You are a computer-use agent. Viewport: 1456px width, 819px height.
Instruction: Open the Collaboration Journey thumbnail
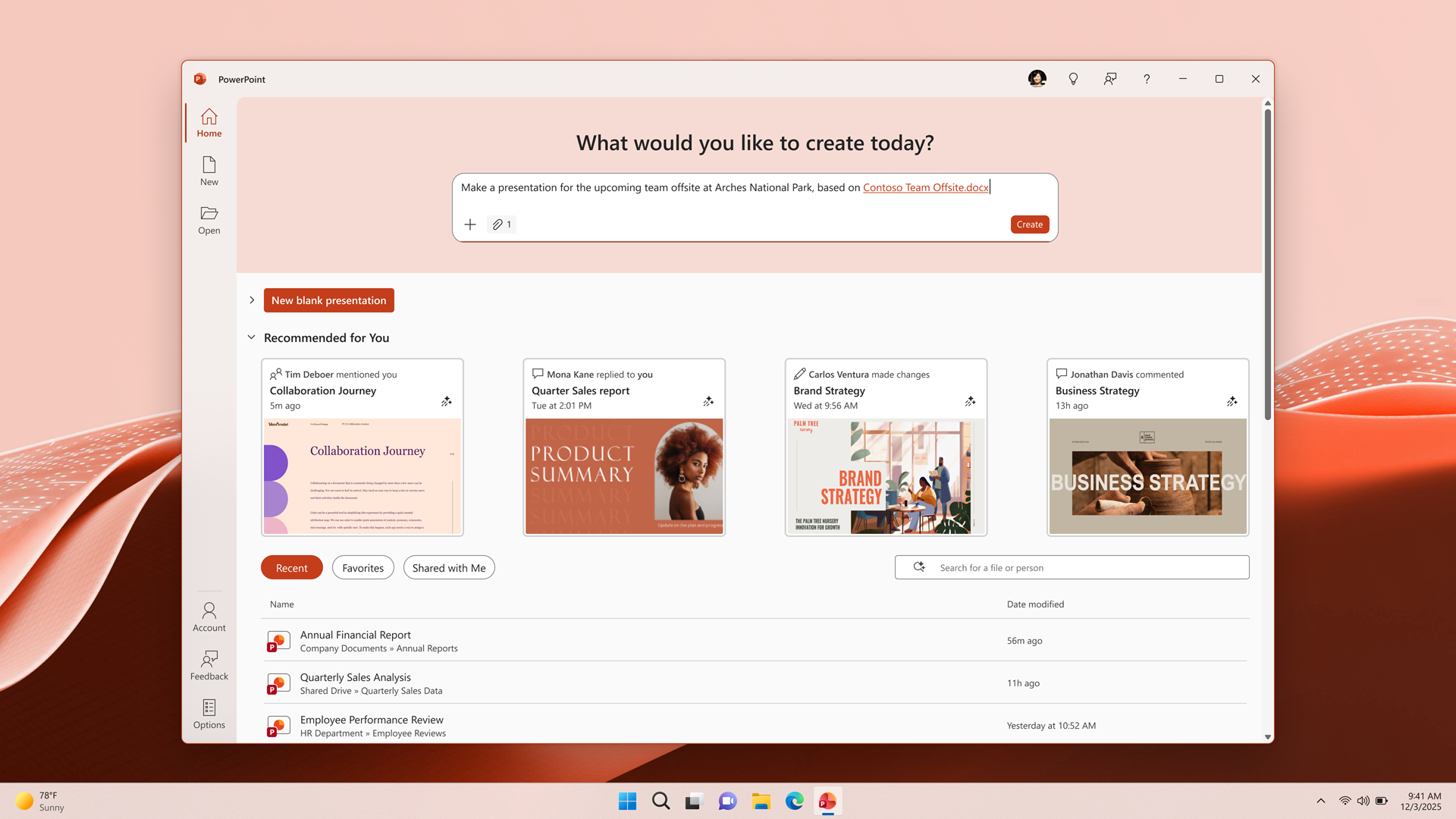point(362,476)
